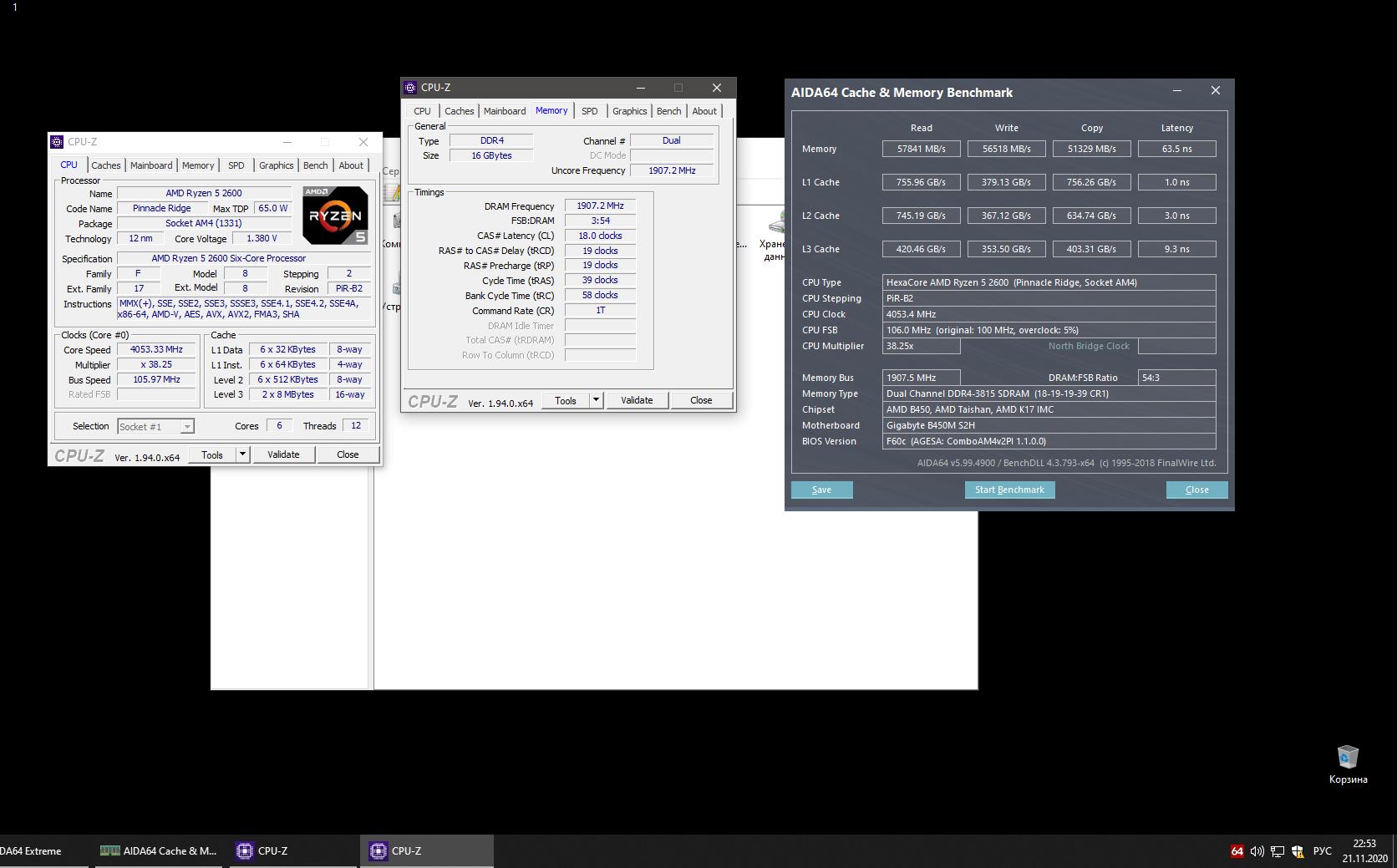Click Close button in CPU-Z processor window
1397x868 pixels.
[348, 454]
